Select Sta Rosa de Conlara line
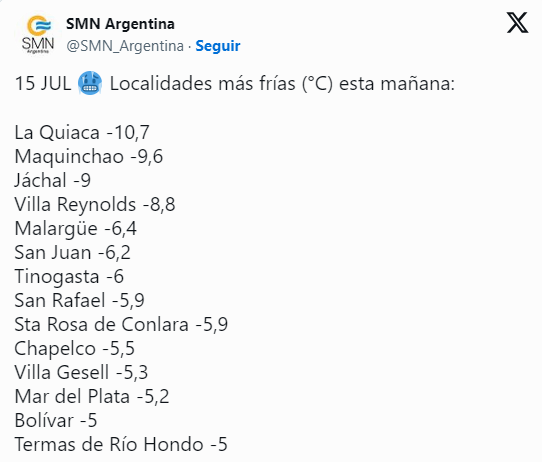 [121, 324]
